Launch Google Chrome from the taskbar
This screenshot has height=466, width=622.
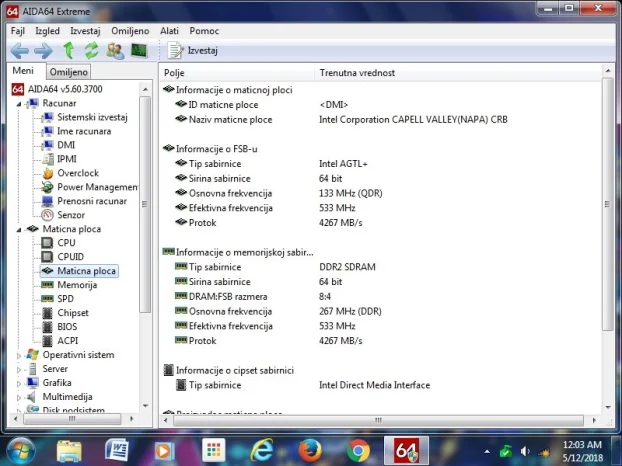[x=358, y=451]
